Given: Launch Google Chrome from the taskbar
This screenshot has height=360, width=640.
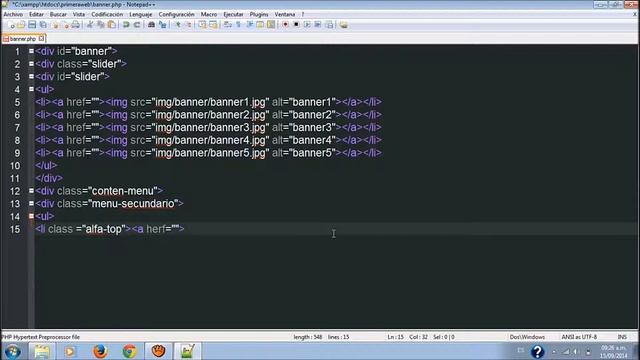Looking at the screenshot, I should [129, 351].
